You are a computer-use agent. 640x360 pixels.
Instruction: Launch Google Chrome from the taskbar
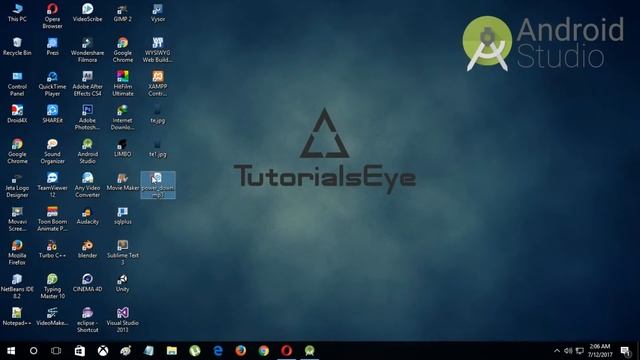(x=264, y=351)
